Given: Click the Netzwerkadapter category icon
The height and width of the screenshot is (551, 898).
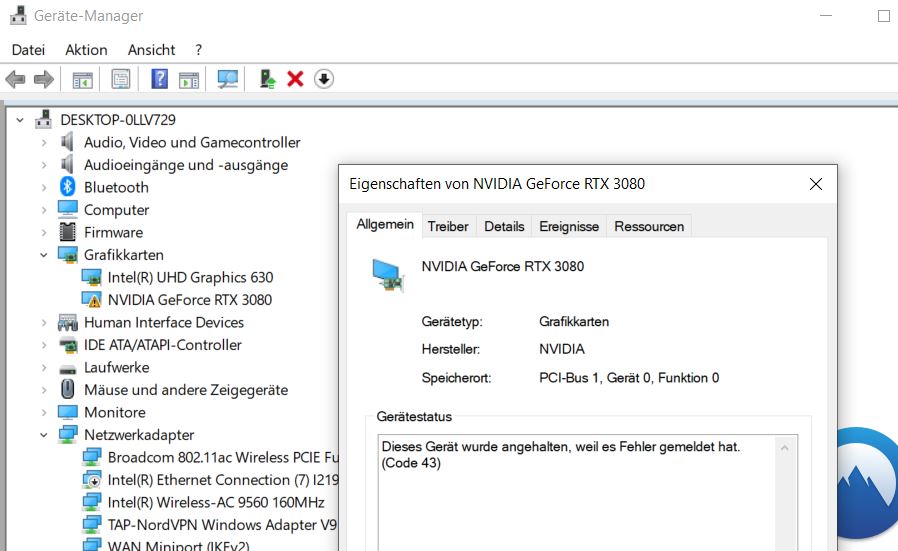Looking at the screenshot, I should tap(68, 435).
